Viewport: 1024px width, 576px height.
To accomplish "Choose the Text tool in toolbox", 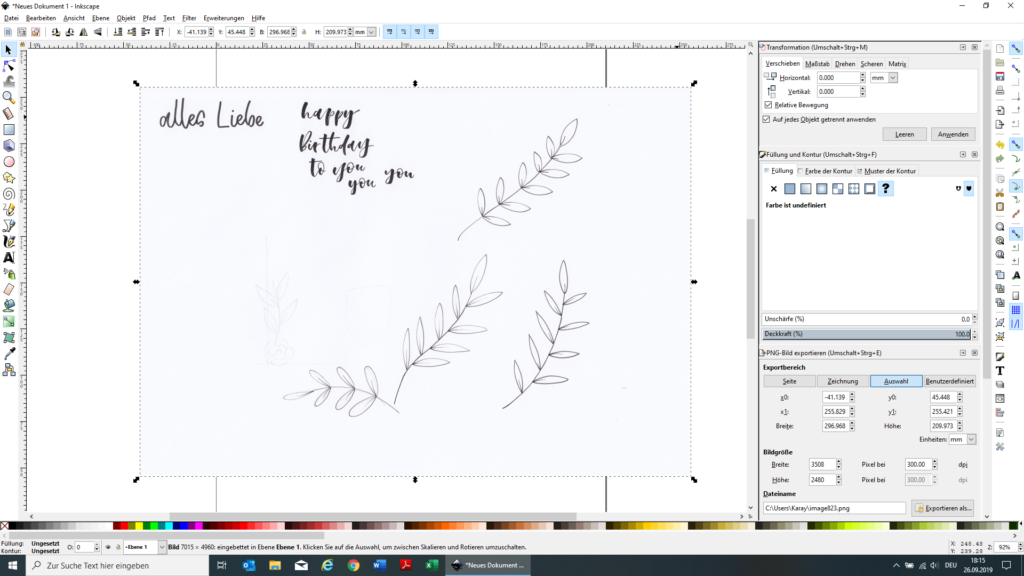I will pyautogui.click(x=9, y=257).
